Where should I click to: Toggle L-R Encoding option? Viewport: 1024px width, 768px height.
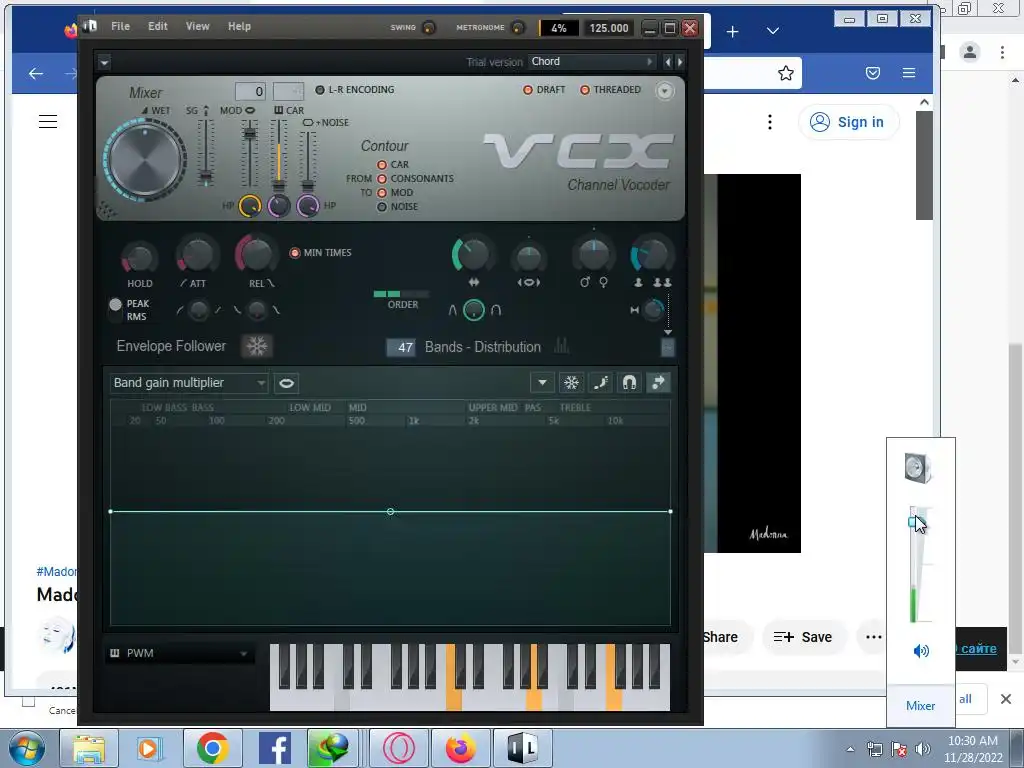(x=355, y=89)
